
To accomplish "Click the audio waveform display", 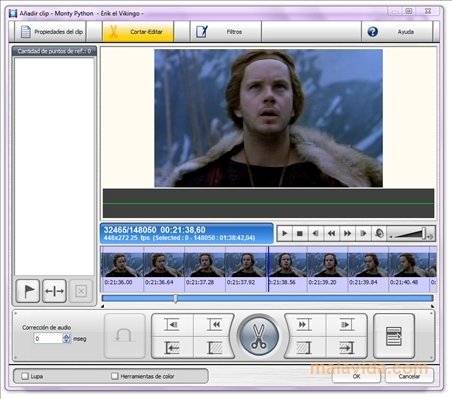I will coord(268,203).
